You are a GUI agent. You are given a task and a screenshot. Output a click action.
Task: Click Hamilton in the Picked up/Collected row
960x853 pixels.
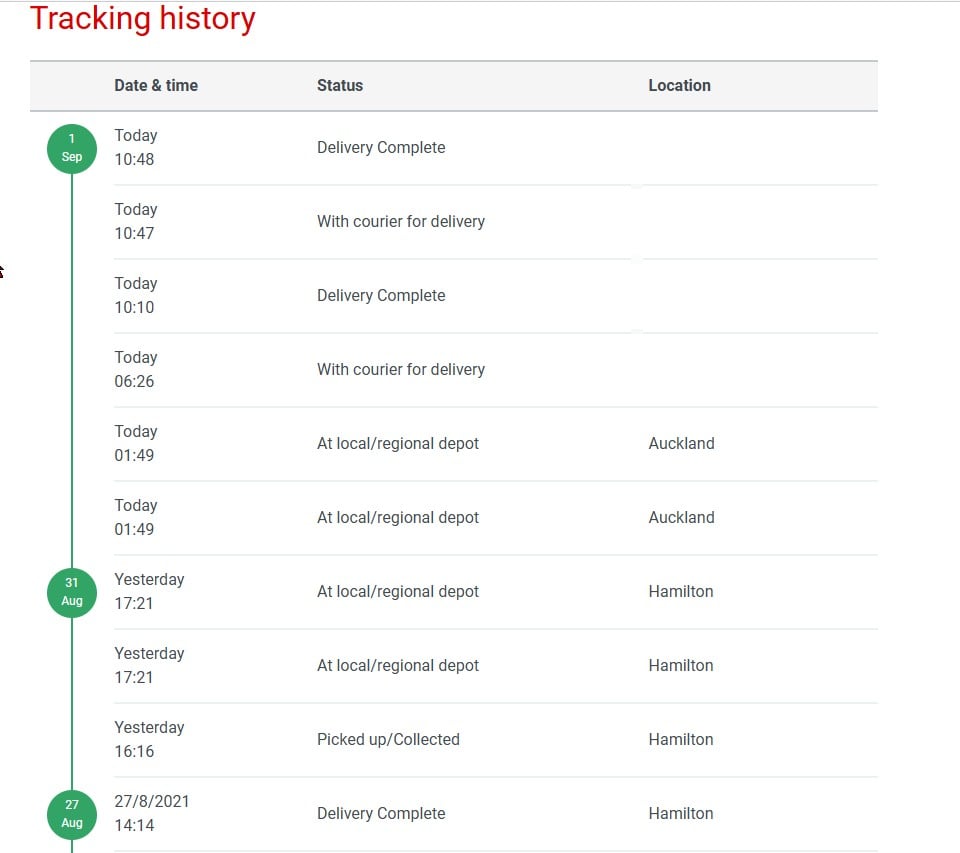pos(681,740)
